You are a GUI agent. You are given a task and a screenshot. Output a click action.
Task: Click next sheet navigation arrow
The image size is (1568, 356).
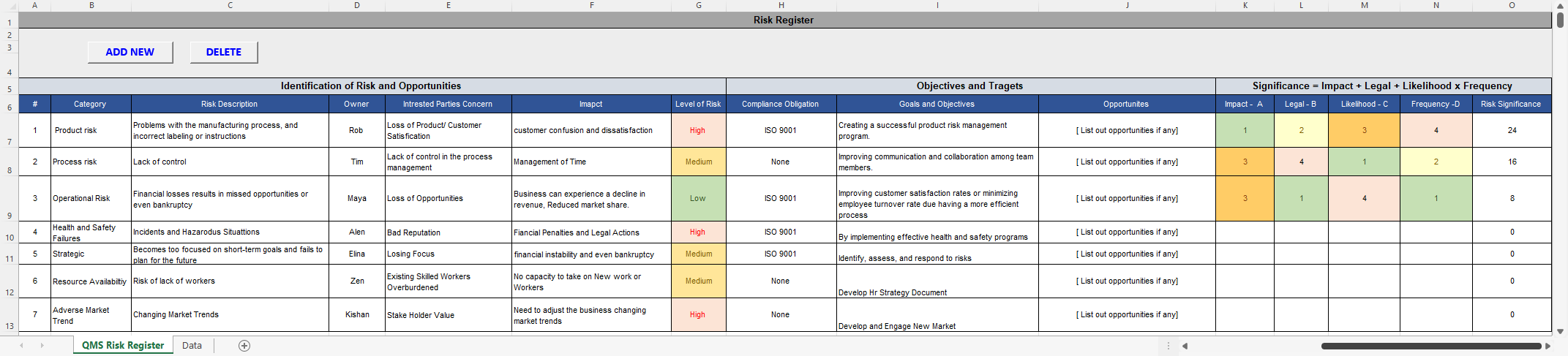click(42, 346)
